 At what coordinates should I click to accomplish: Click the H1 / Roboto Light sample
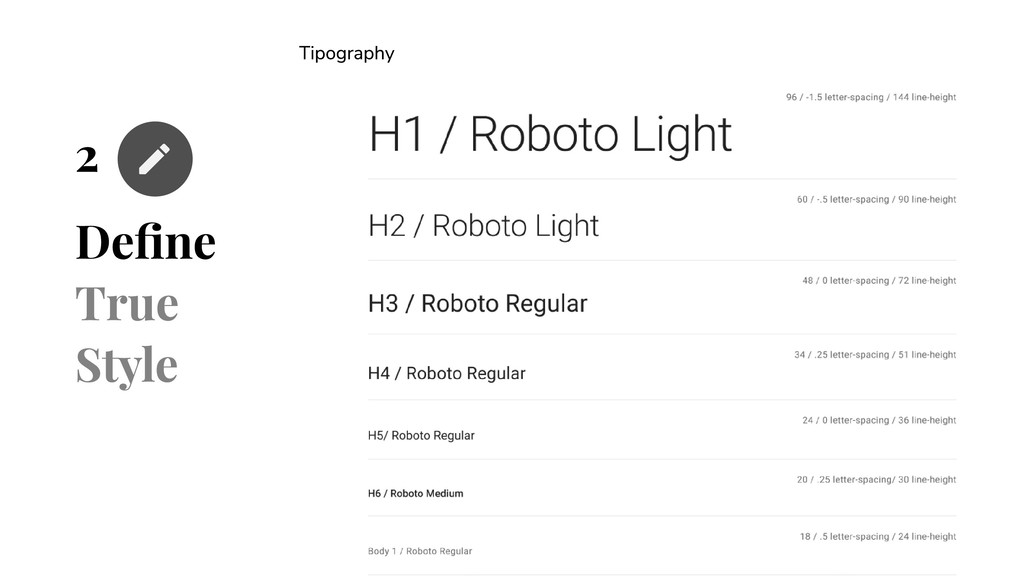(550, 135)
